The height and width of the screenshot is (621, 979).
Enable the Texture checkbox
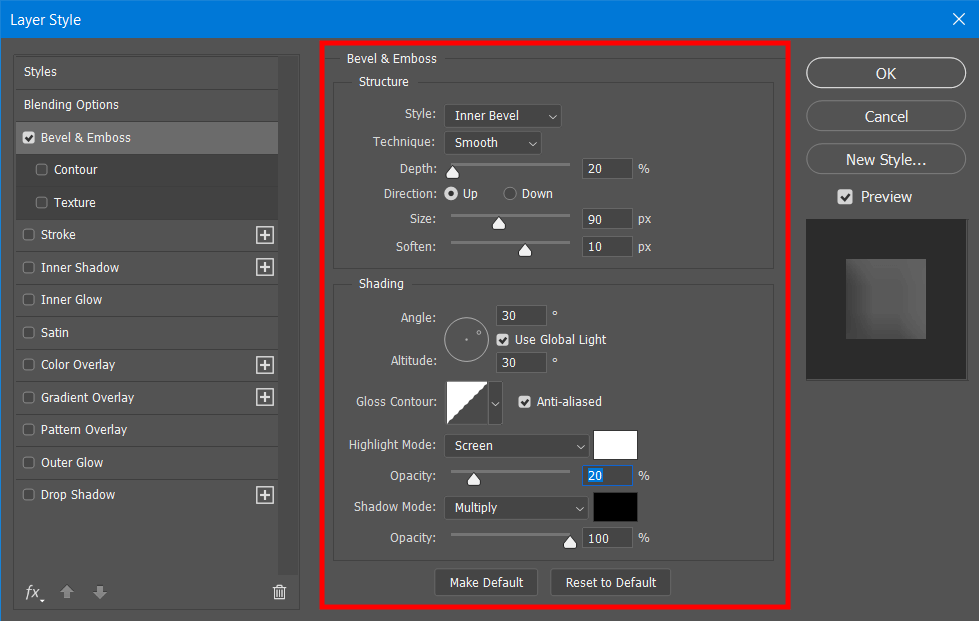coord(42,202)
